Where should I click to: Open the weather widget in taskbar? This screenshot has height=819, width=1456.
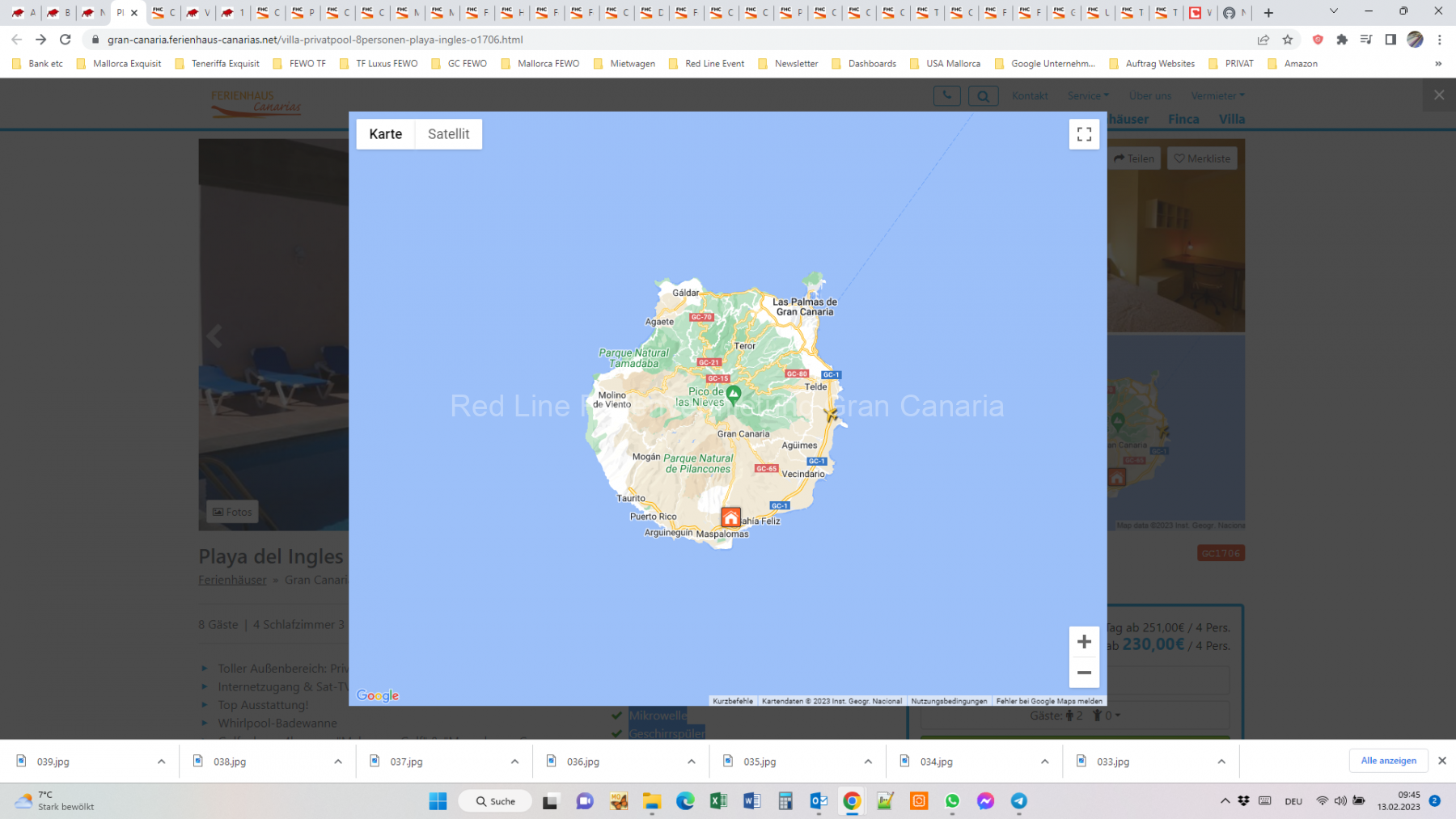coord(55,801)
